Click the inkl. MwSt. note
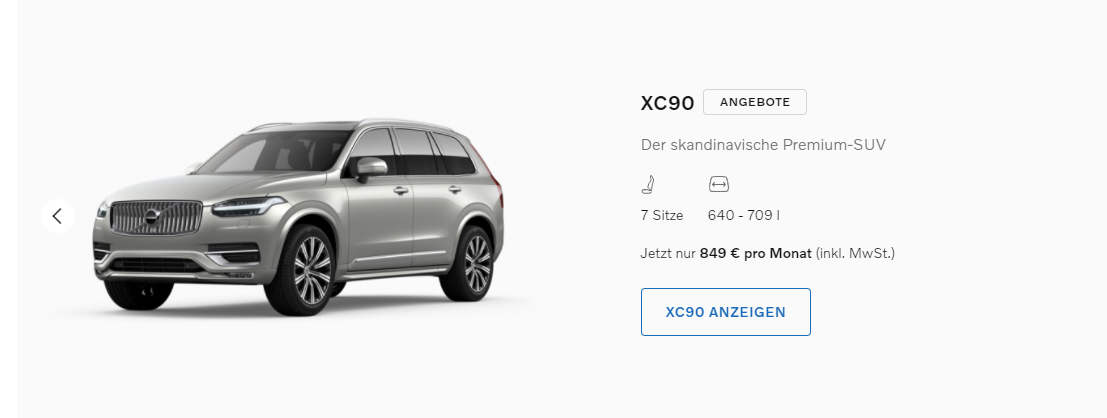This screenshot has width=1107, height=418. coord(855,253)
